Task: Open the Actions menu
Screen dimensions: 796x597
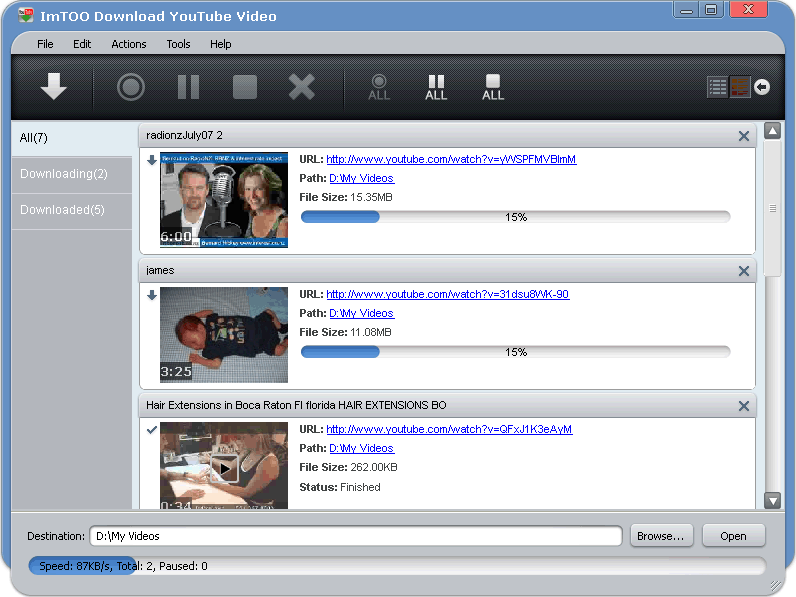Action: point(129,44)
